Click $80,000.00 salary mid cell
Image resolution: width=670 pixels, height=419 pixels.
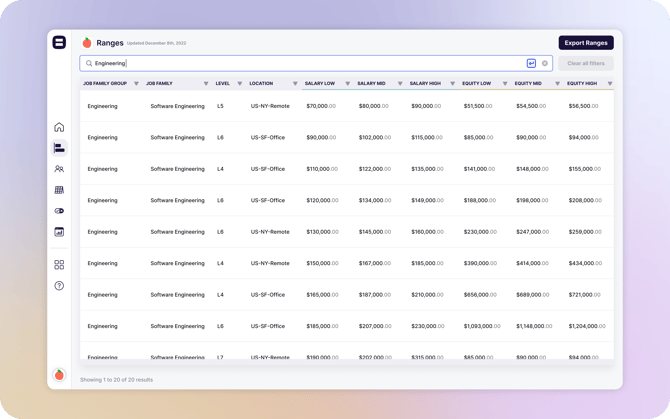tap(373, 106)
